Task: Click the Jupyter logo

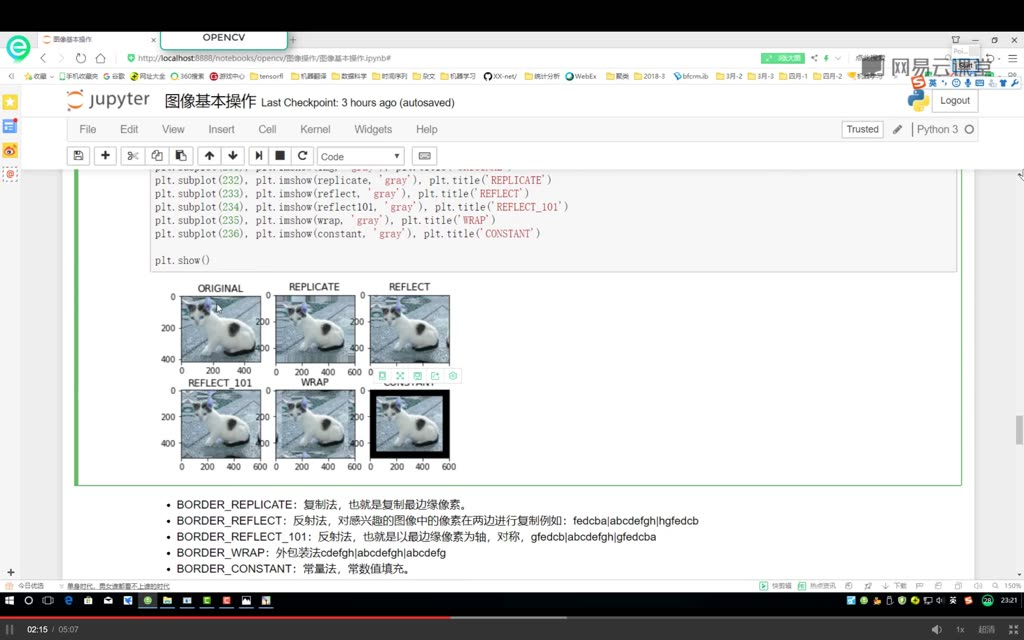Action: pyautogui.click(x=108, y=100)
